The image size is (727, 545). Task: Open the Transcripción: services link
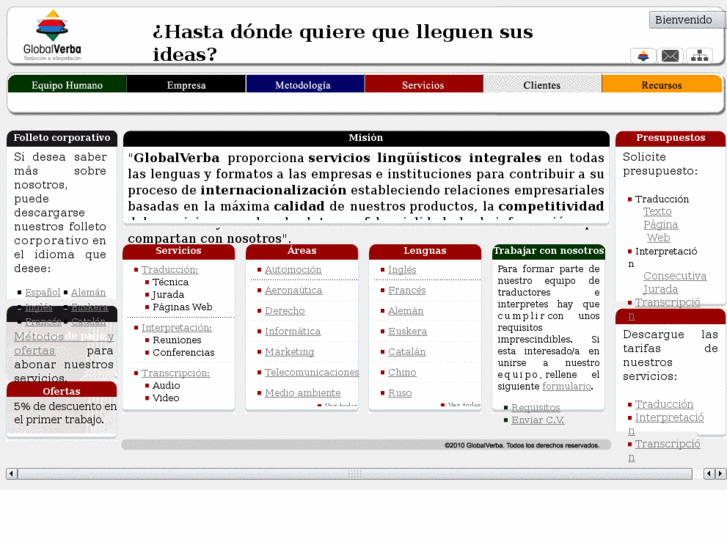point(176,373)
